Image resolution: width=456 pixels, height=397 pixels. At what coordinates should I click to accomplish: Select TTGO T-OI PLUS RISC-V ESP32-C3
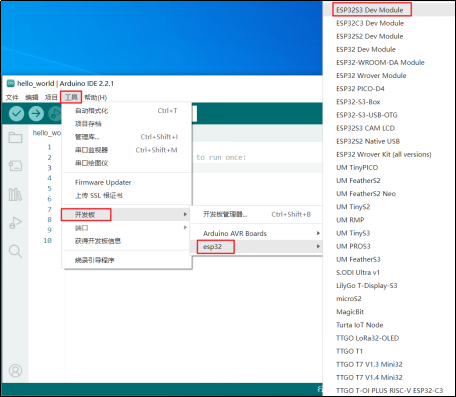[x=389, y=390]
